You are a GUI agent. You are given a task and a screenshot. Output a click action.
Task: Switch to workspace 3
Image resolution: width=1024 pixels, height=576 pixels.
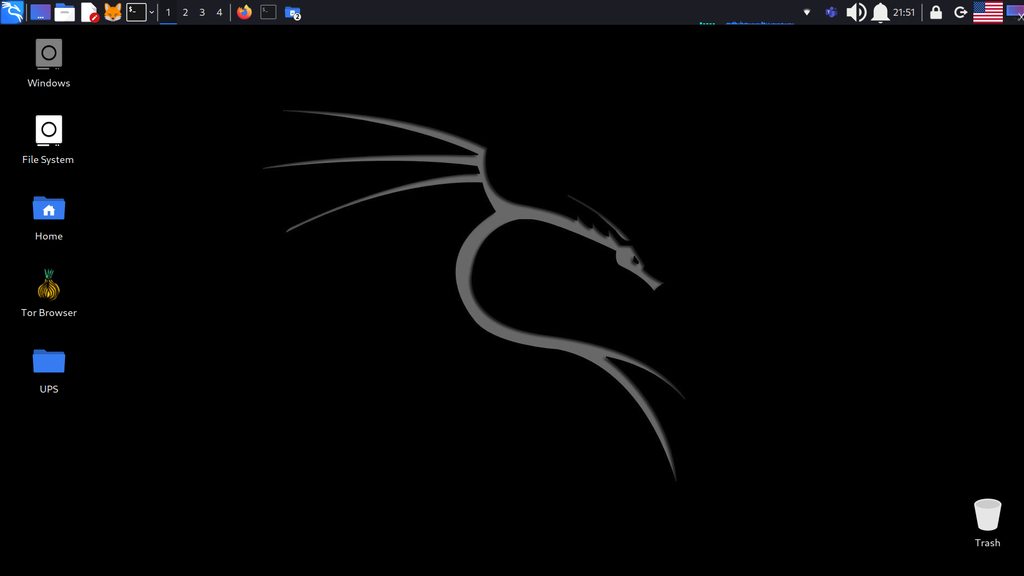click(x=202, y=12)
